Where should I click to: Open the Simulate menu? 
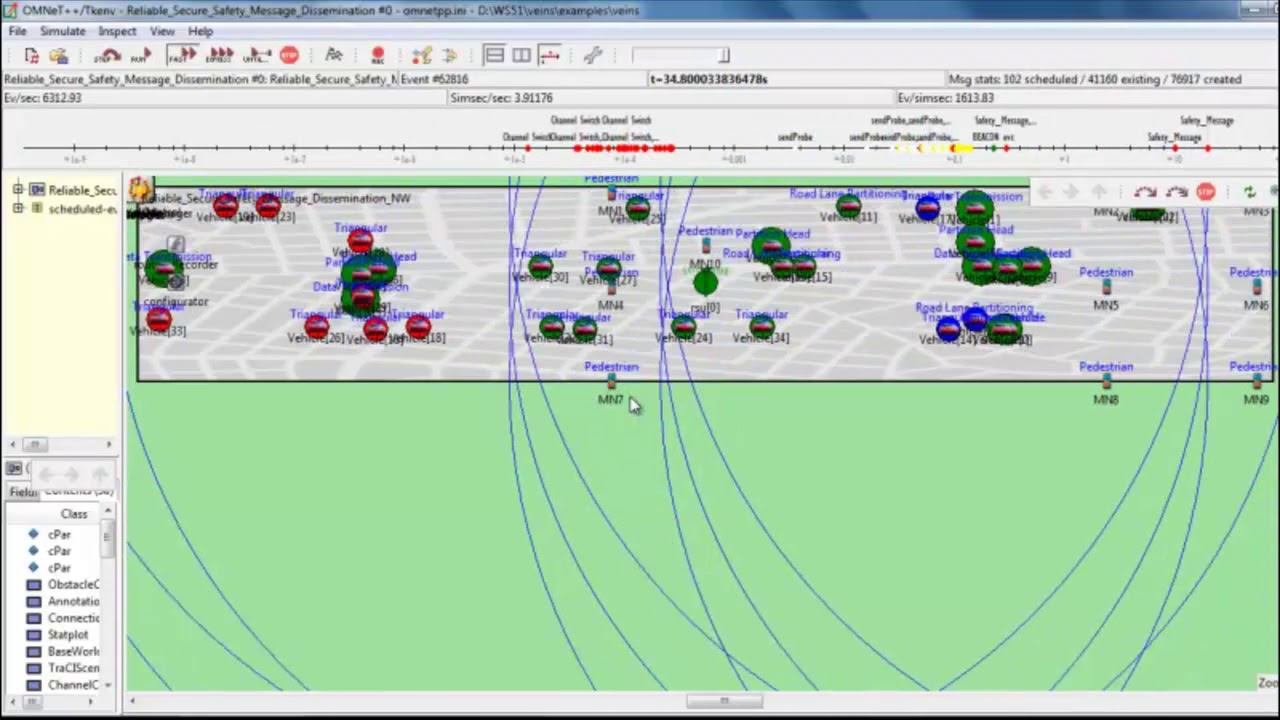click(62, 31)
